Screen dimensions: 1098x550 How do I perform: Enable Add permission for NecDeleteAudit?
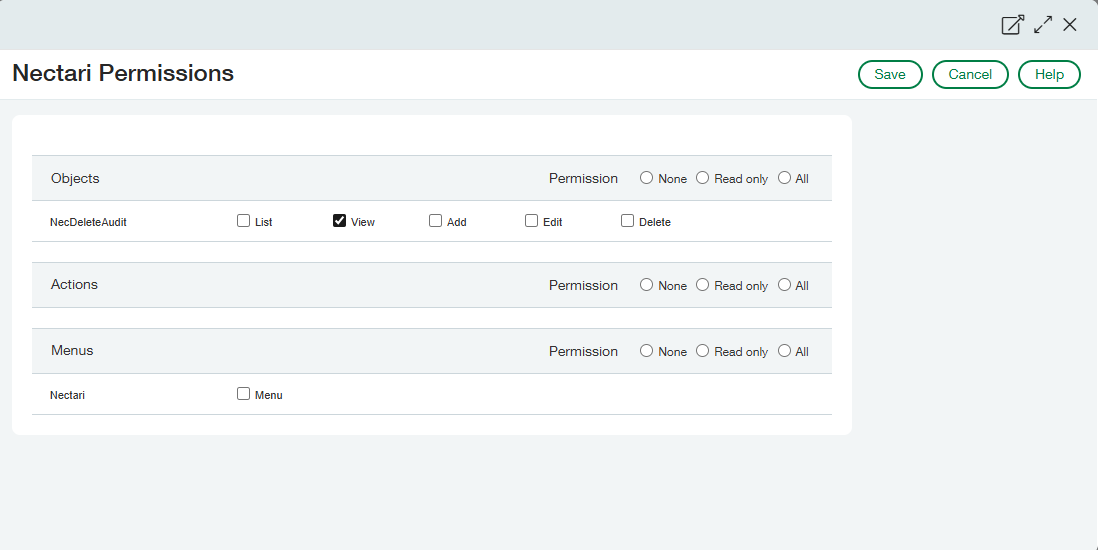(436, 221)
